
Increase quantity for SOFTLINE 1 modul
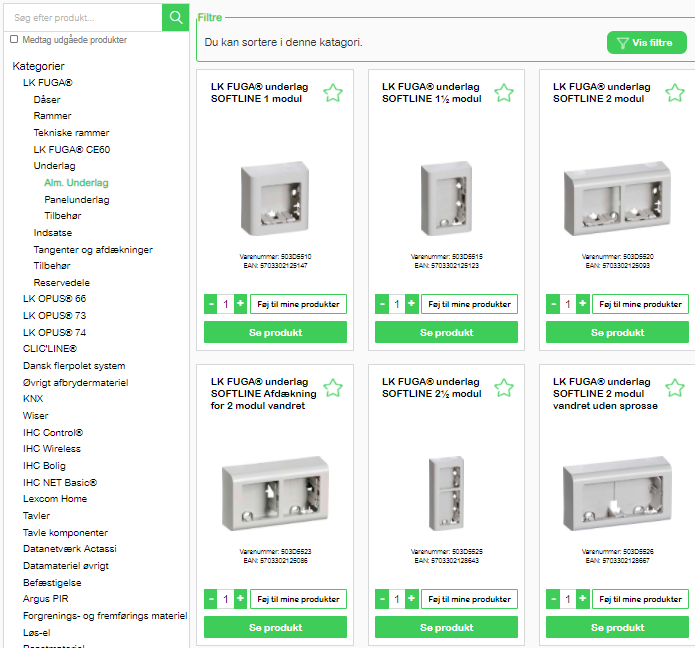click(x=240, y=304)
